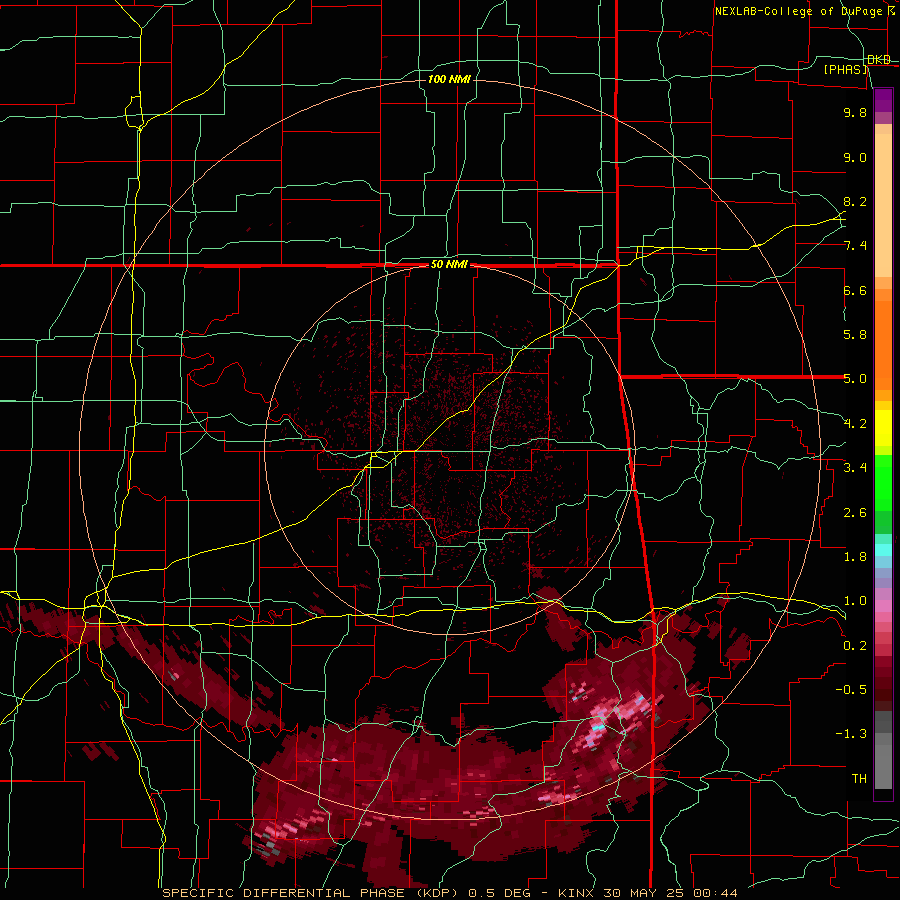
Task: Click the DKD product label
Action: pos(878,59)
